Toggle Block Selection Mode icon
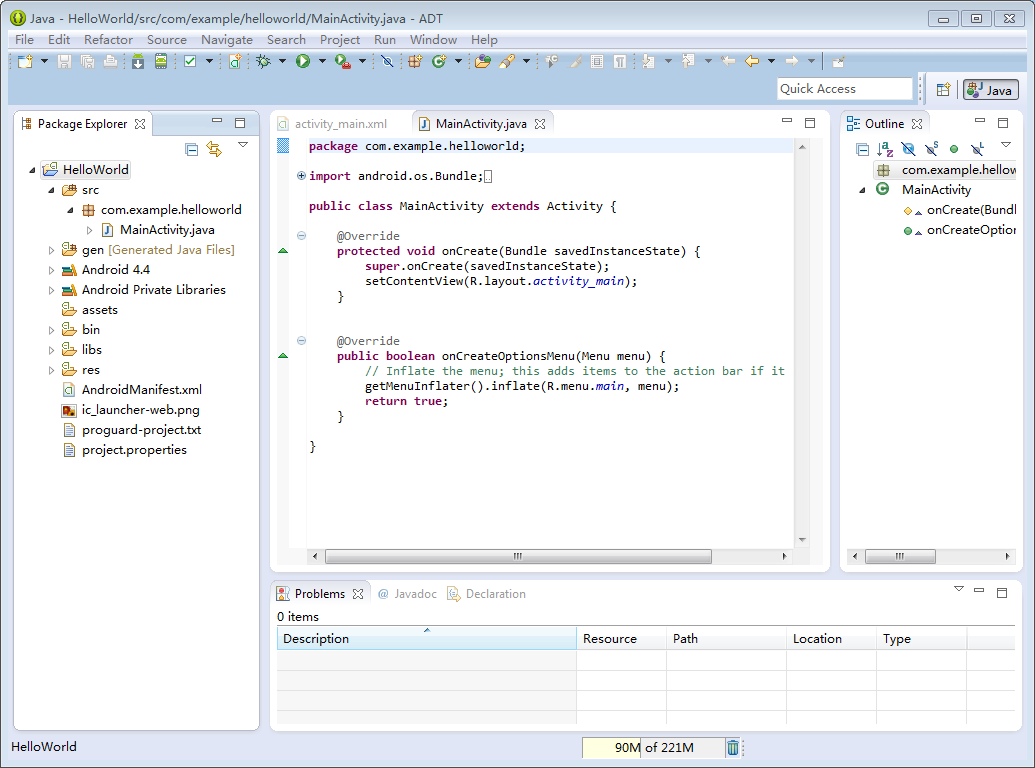 point(597,61)
